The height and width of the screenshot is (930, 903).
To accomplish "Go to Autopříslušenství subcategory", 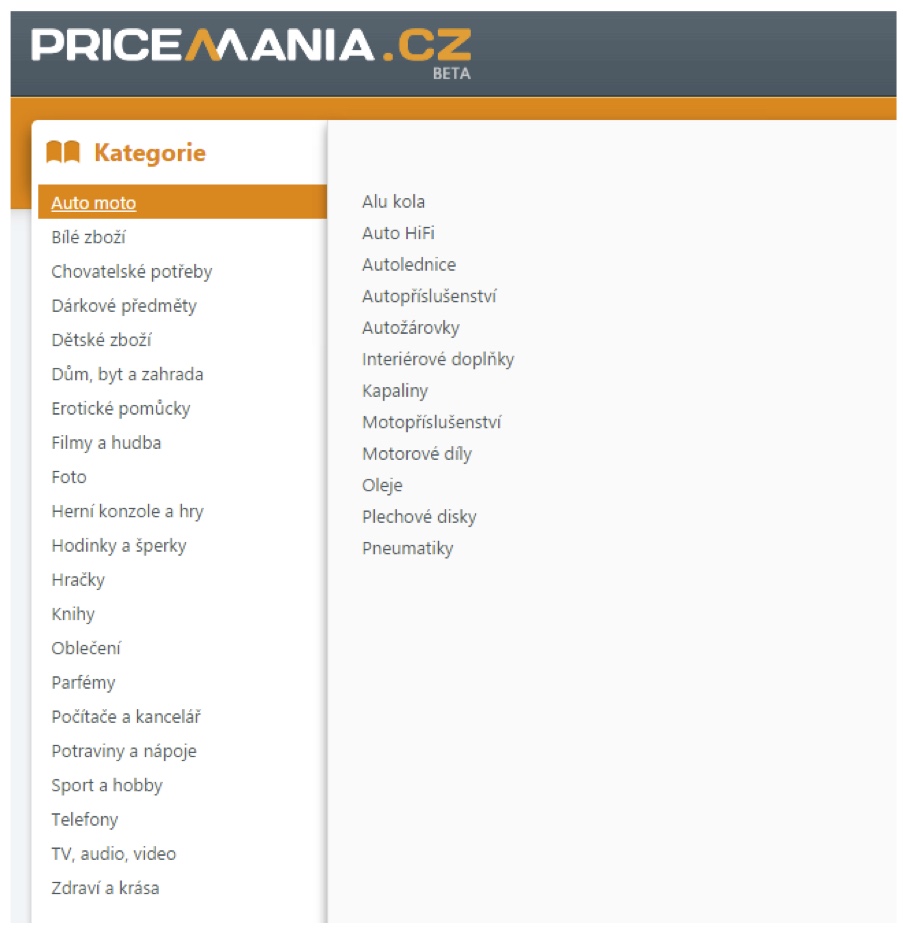I will coord(429,296).
